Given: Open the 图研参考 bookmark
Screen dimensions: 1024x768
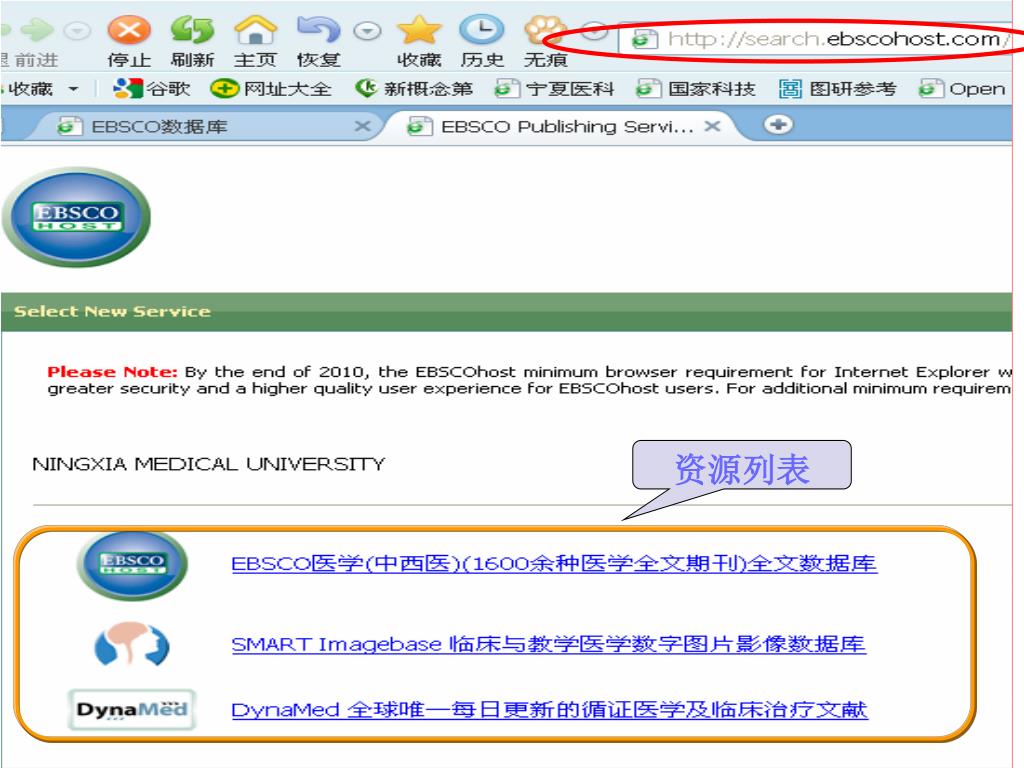Looking at the screenshot, I should tap(837, 88).
